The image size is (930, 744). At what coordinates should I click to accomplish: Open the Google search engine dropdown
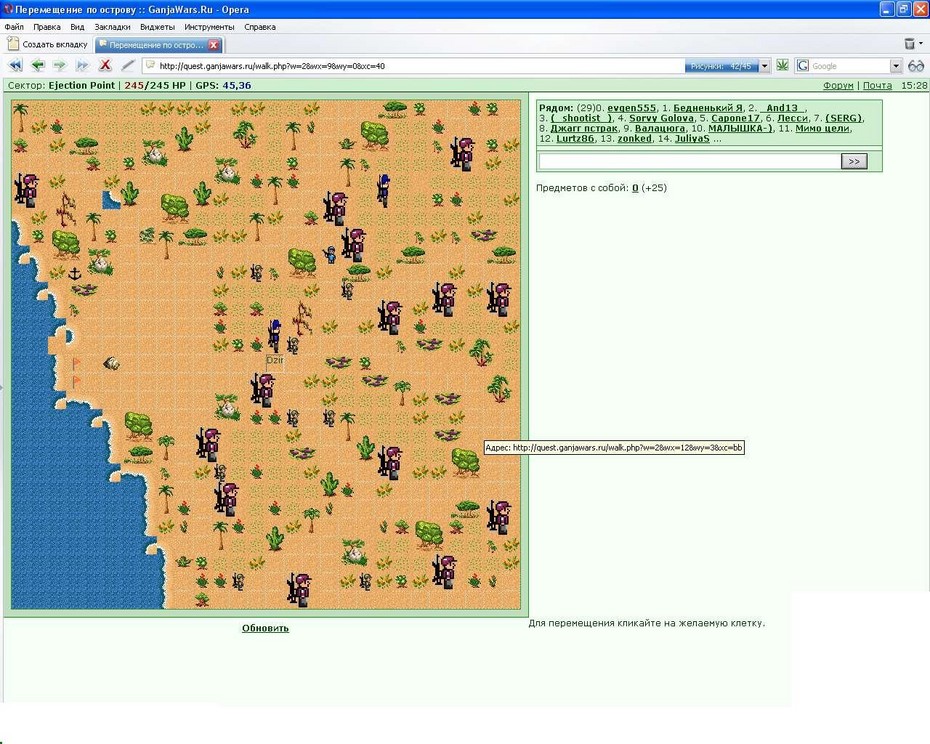pyautogui.click(x=896, y=66)
